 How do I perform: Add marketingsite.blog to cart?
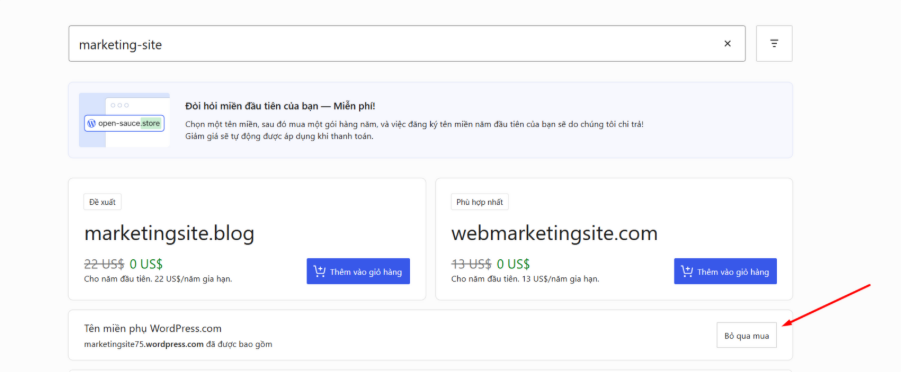point(358,271)
